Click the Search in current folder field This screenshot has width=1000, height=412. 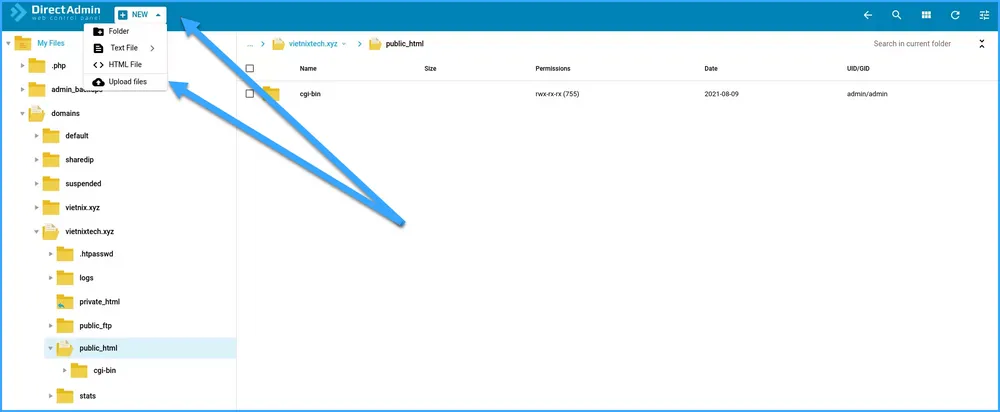(x=912, y=44)
